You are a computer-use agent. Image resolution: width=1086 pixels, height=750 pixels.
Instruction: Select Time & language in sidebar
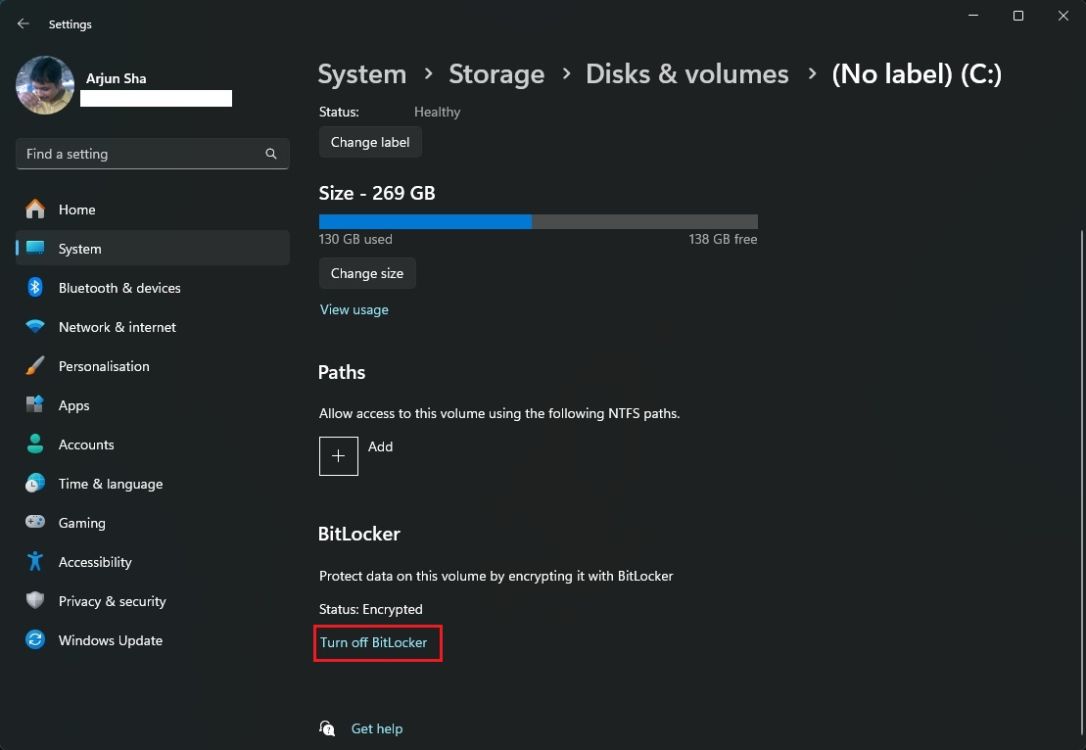click(110, 483)
